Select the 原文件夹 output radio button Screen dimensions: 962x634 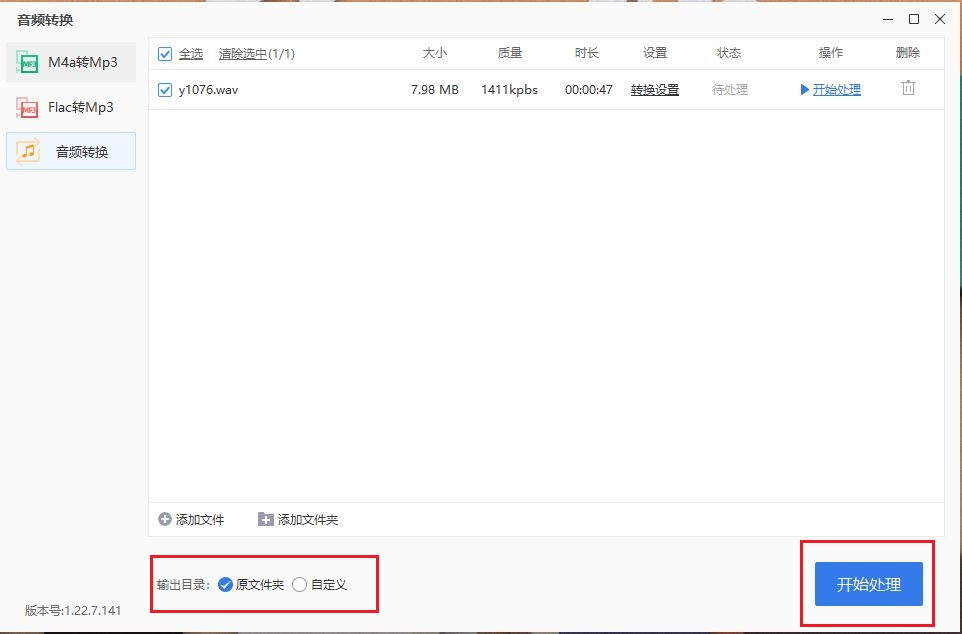[x=225, y=584]
